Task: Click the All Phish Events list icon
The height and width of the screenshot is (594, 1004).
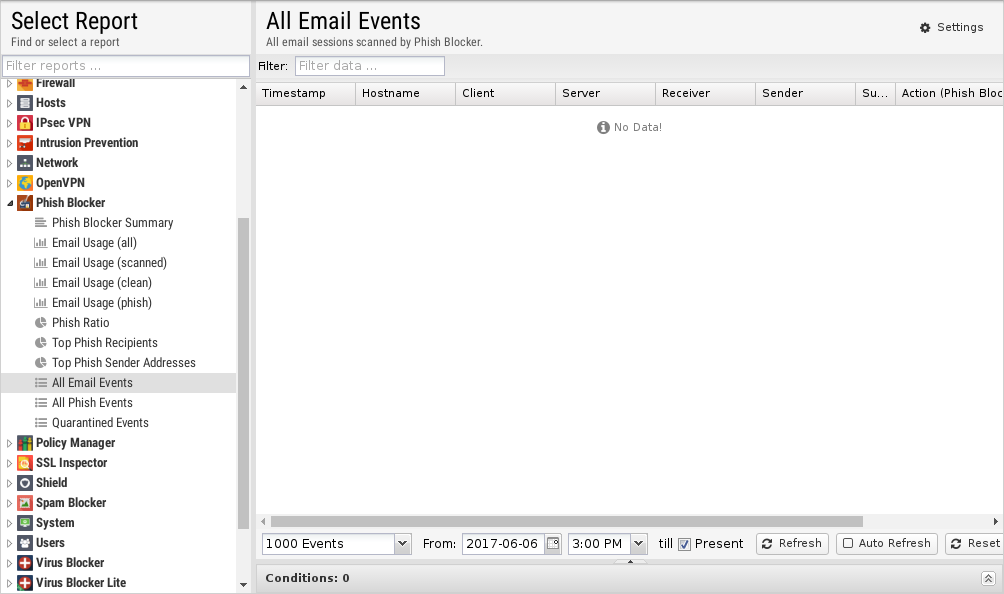Action: tap(40, 403)
